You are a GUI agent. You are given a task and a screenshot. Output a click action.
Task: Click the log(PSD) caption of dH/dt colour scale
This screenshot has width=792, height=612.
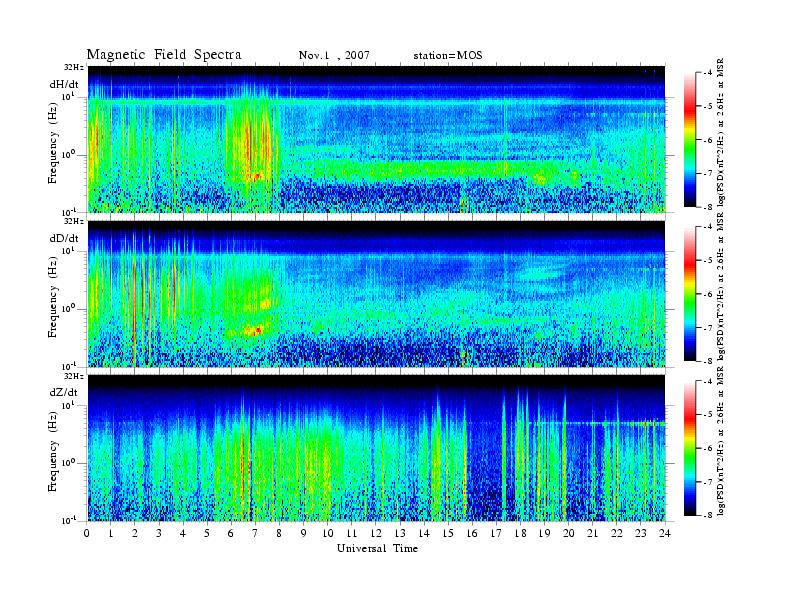click(x=721, y=134)
